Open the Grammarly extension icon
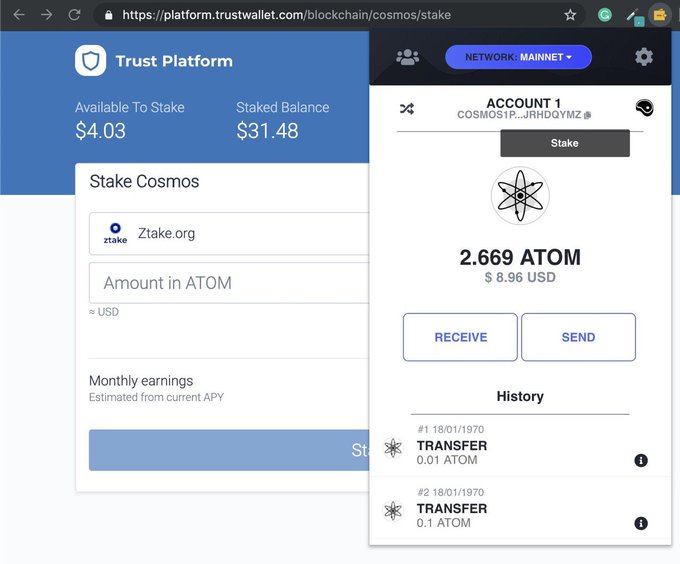 [605, 15]
